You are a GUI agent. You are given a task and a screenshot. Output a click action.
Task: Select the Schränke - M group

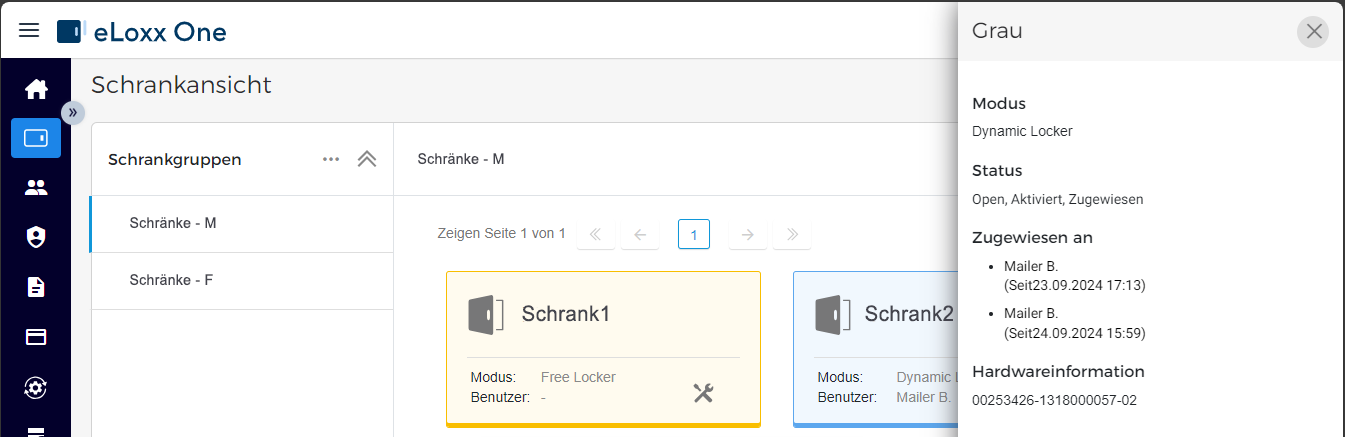pyautogui.click(x=241, y=224)
